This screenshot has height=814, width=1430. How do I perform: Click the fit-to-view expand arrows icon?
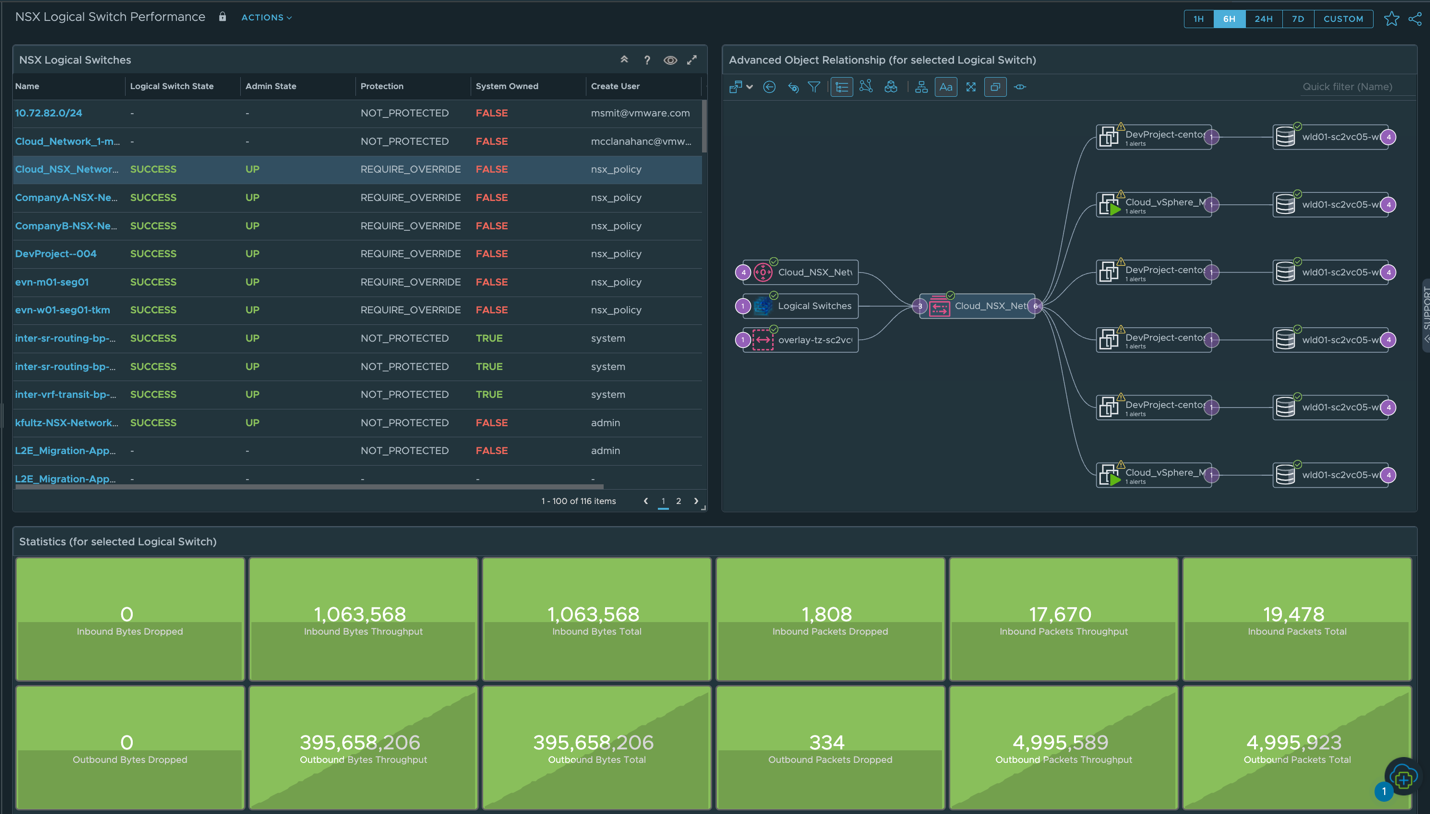click(x=970, y=87)
